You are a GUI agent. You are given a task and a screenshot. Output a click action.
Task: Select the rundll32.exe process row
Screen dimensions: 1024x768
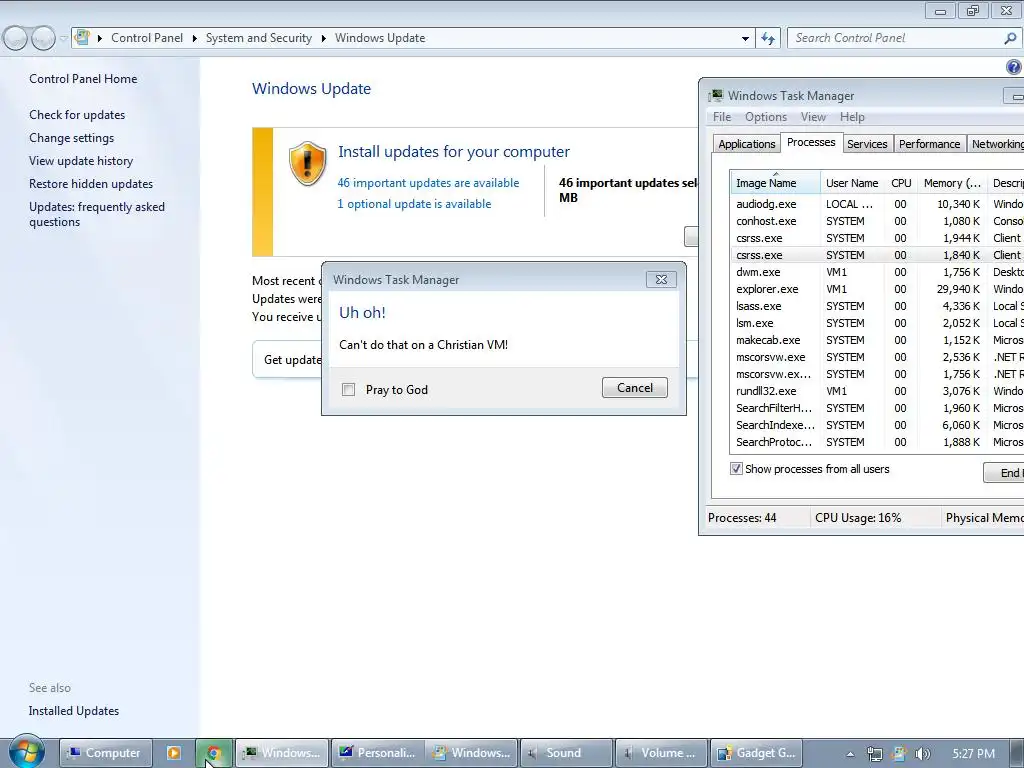[x=877, y=391]
